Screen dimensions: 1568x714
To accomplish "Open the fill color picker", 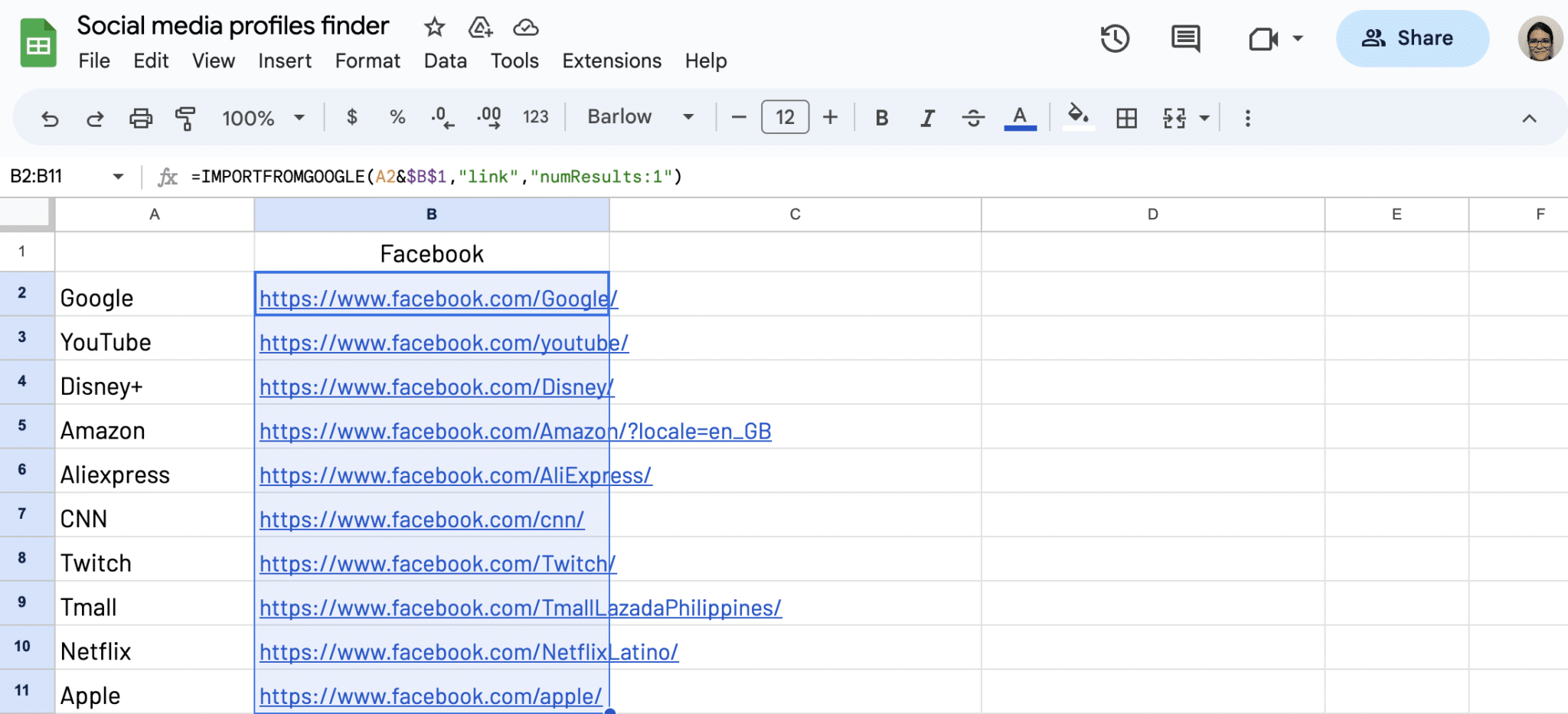I will click(x=1078, y=117).
